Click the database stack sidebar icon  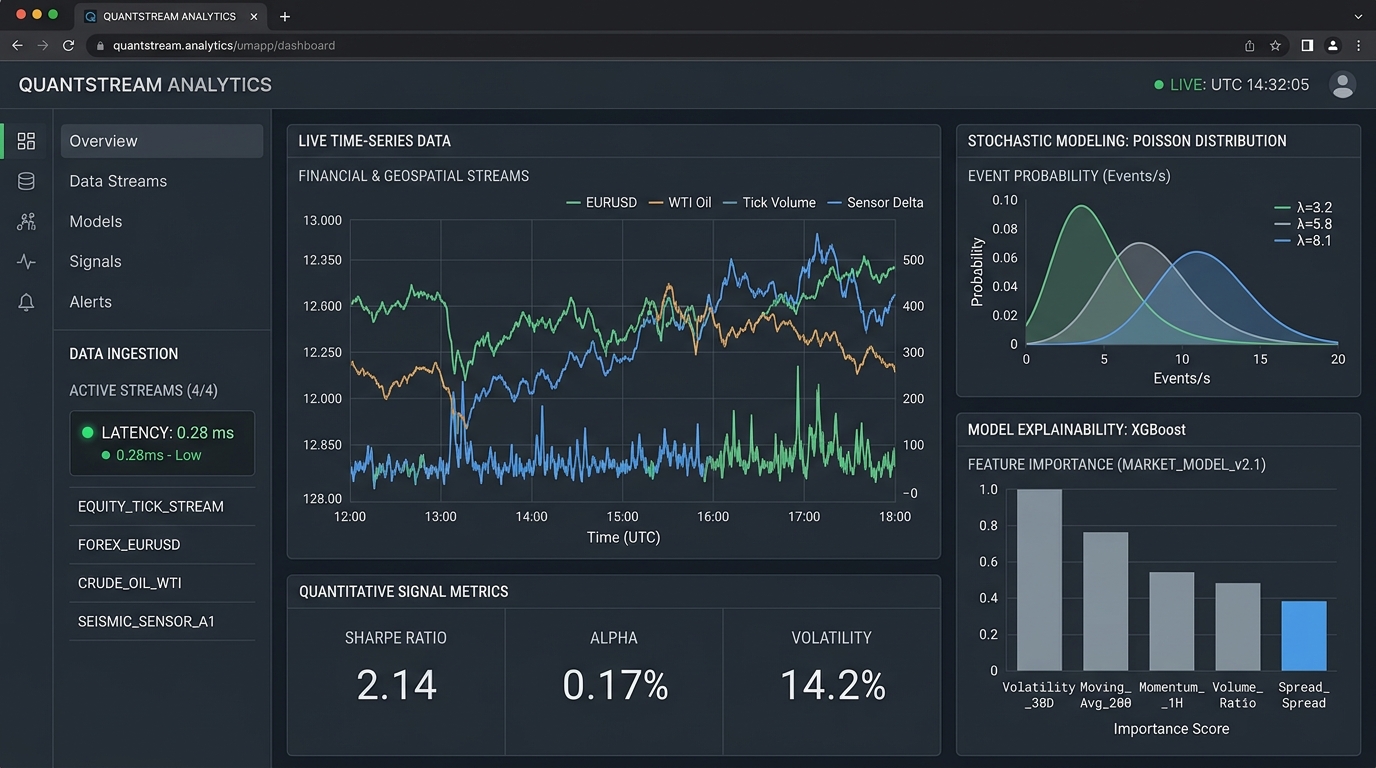pyautogui.click(x=26, y=181)
